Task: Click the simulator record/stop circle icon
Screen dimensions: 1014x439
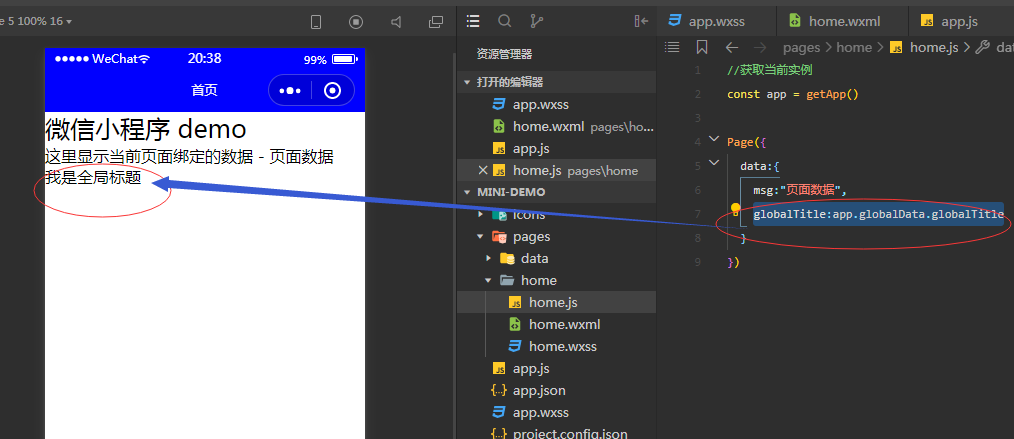Action: pyautogui.click(x=356, y=22)
